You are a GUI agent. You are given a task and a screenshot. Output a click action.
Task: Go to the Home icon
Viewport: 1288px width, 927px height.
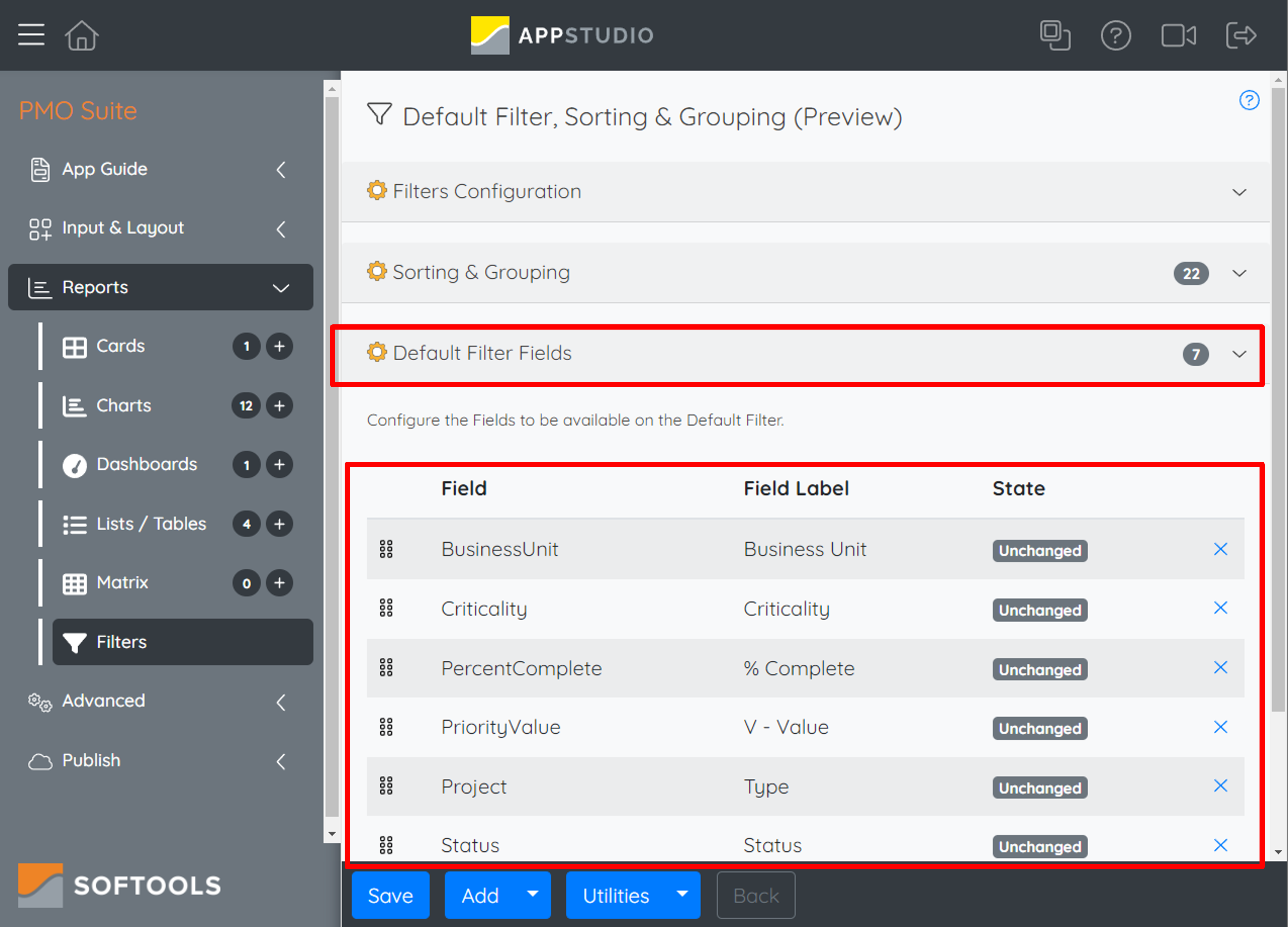pyautogui.click(x=81, y=35)
